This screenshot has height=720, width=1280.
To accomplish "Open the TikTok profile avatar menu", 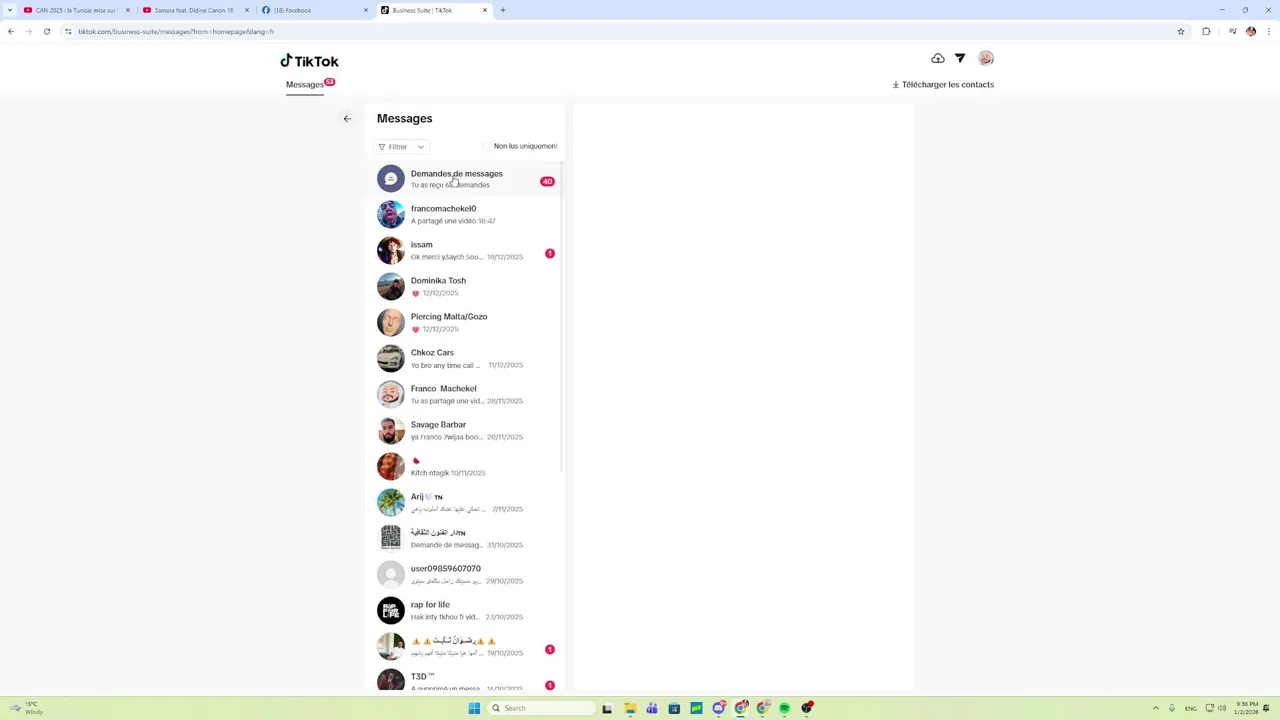I will (x=986, y=58).
